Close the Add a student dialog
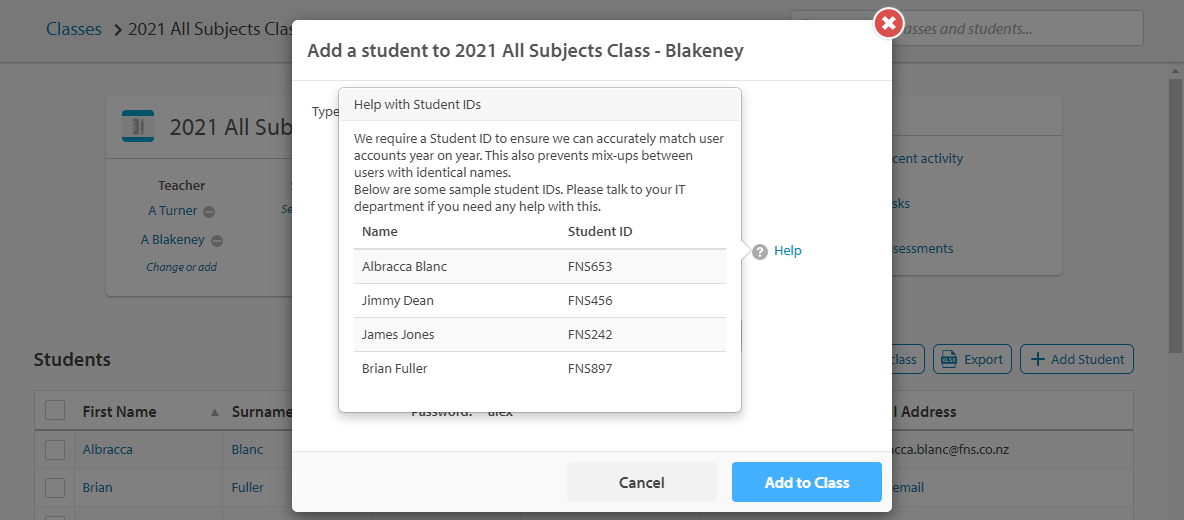The width and height of the screenshot is (1184, 520). tap(888, 23)
